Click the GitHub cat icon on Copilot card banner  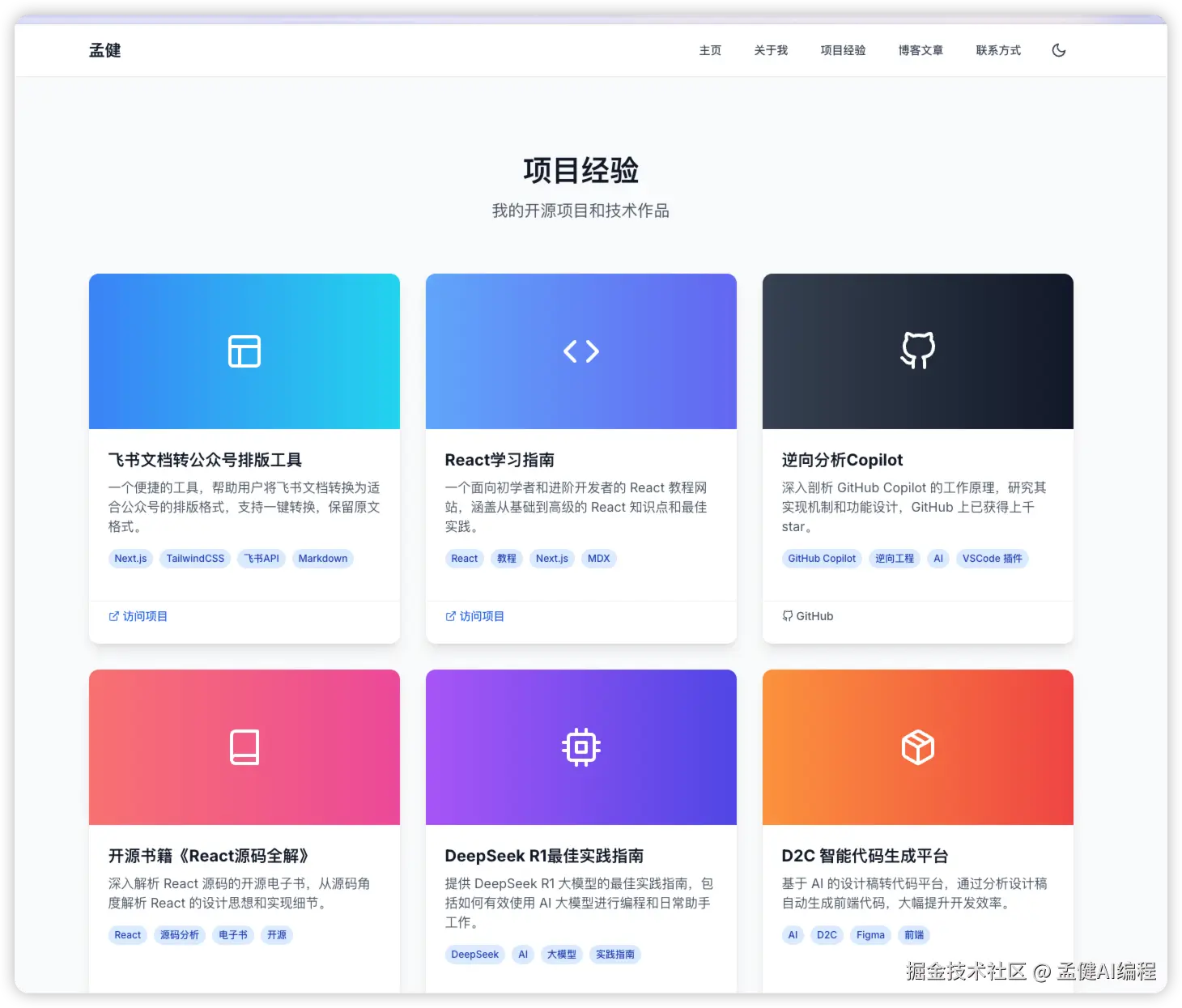tap(918, 351)
